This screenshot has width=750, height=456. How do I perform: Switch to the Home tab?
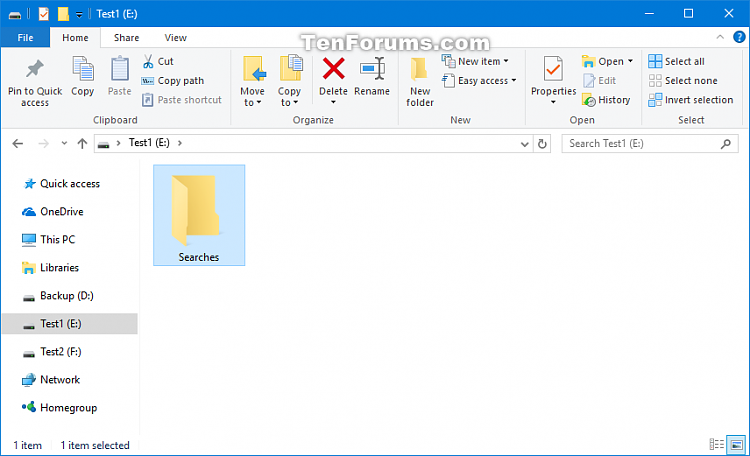coord(75,37)
